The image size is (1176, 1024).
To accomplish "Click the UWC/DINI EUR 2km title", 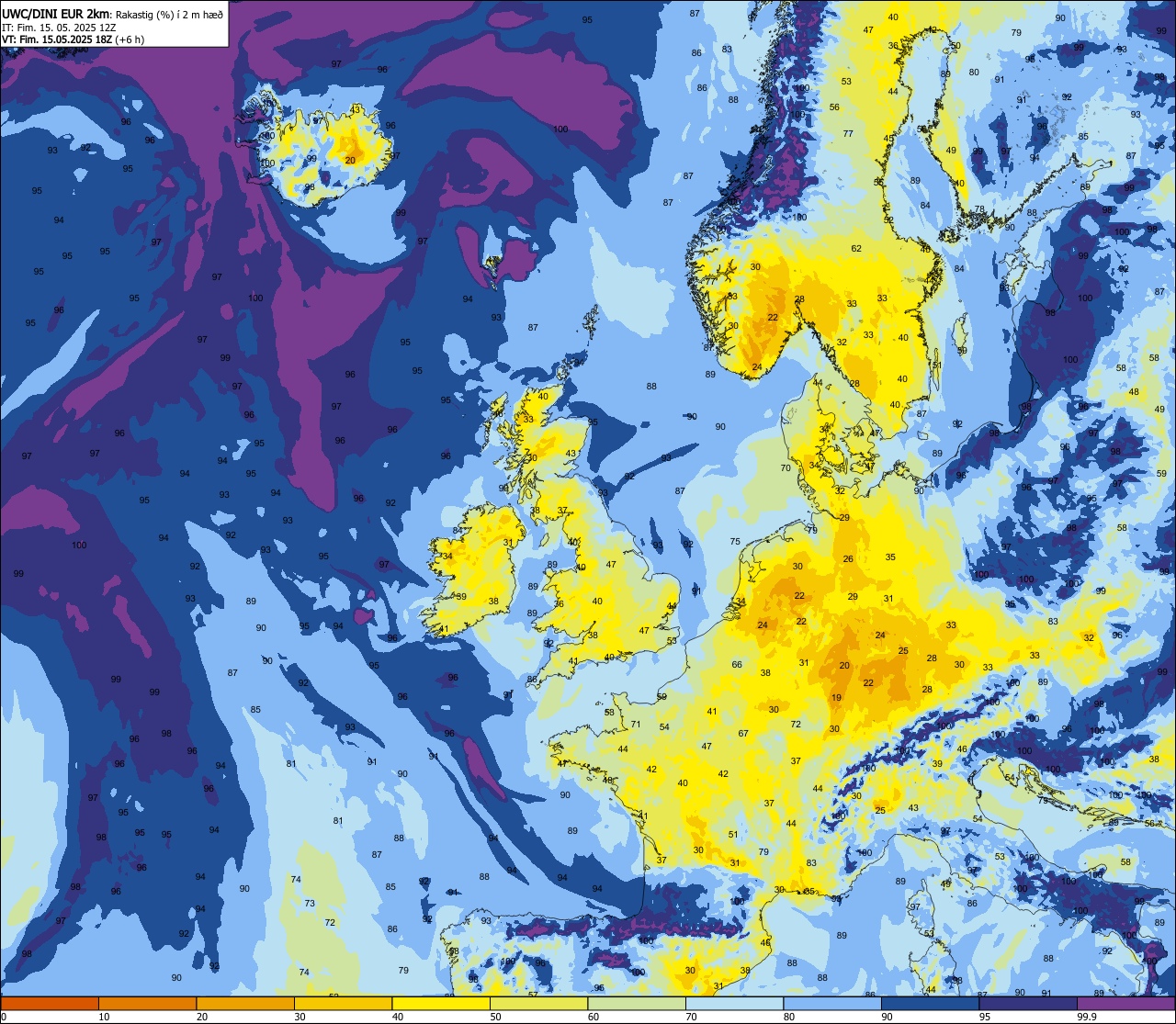I will click(56, 13).
